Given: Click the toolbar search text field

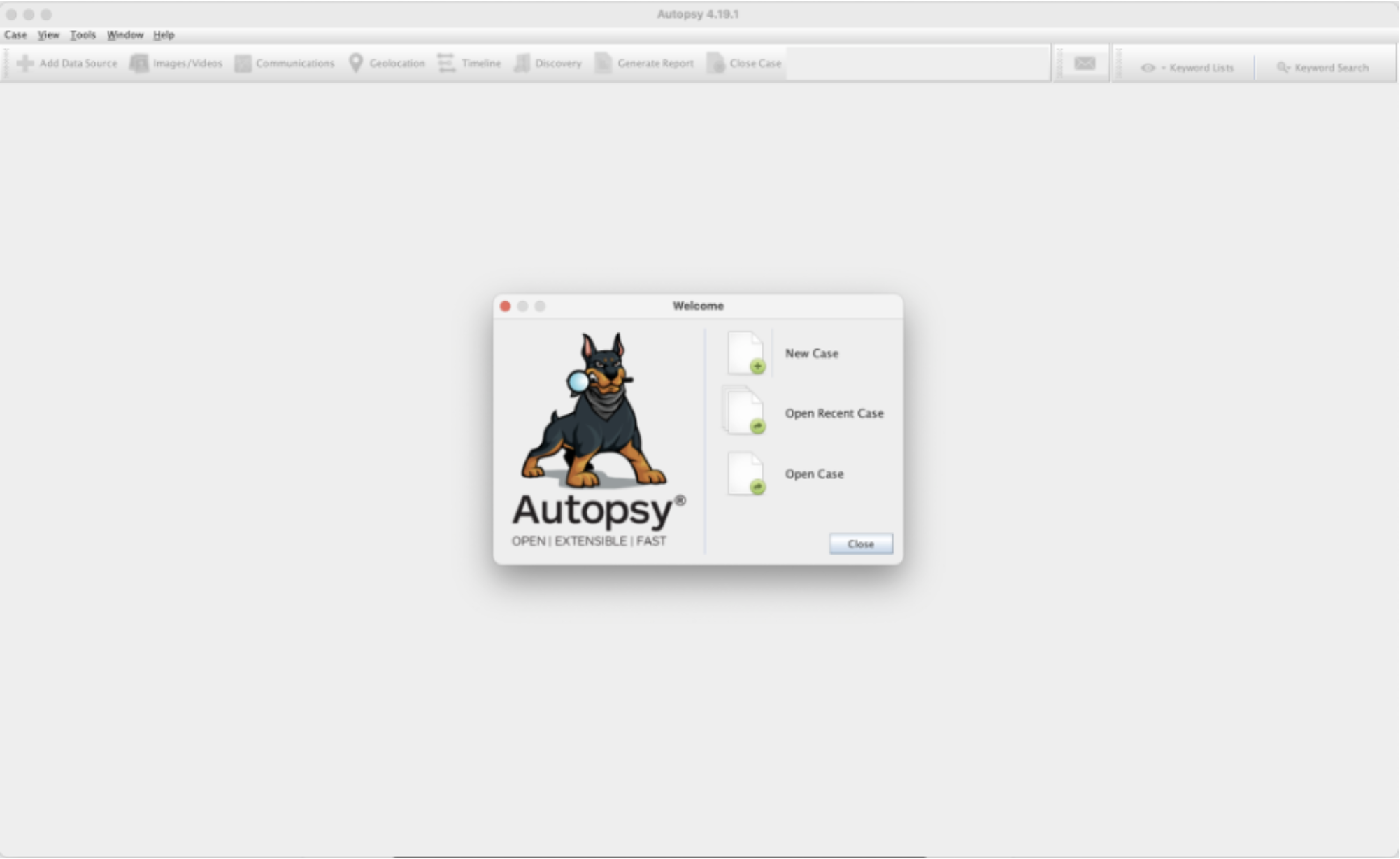Looking at the screenshot, I should tap(916, 62).
